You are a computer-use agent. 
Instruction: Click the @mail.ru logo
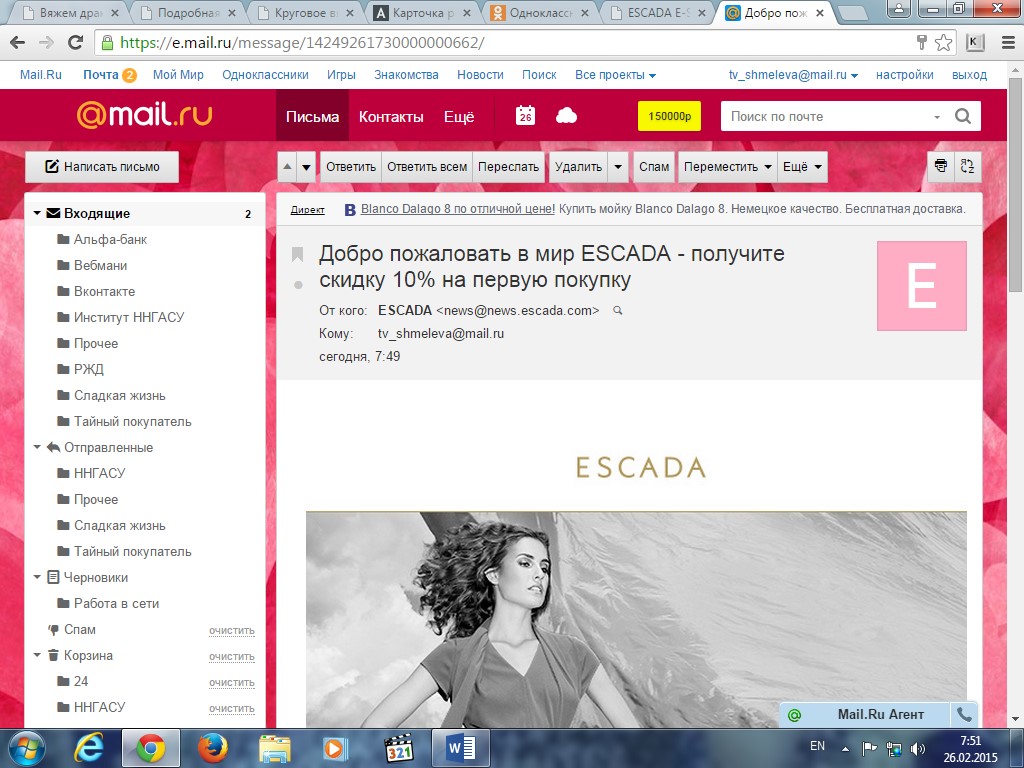coord(144,115)
